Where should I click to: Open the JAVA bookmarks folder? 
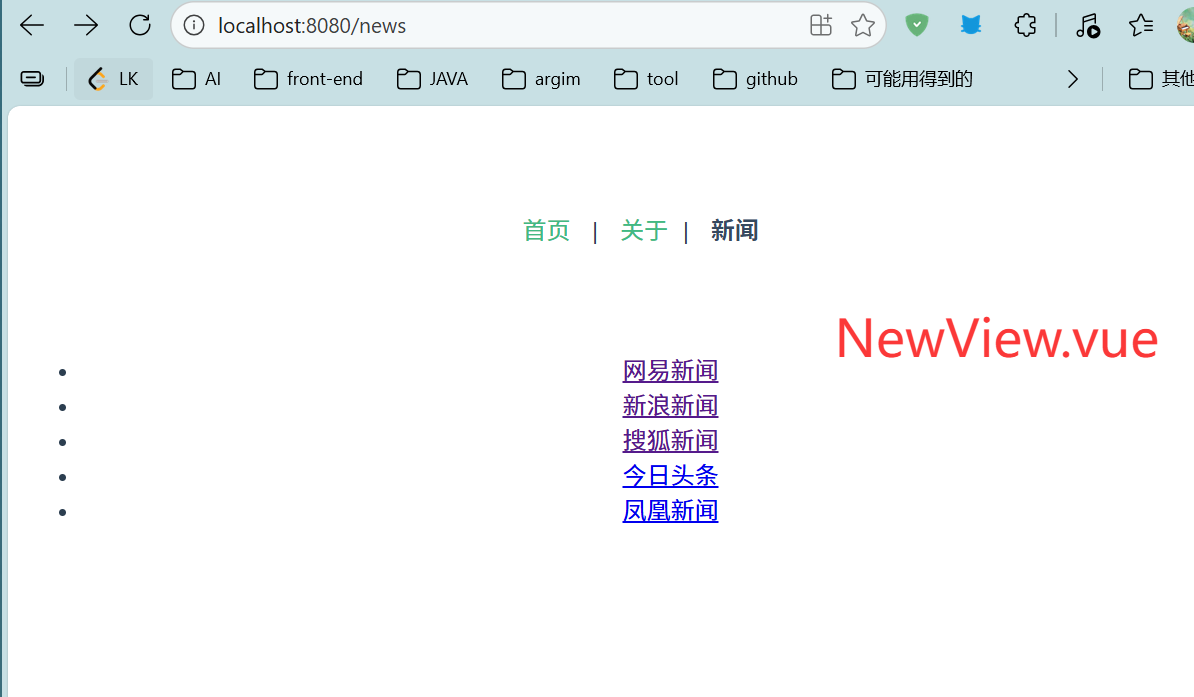(x=433, y=79)
